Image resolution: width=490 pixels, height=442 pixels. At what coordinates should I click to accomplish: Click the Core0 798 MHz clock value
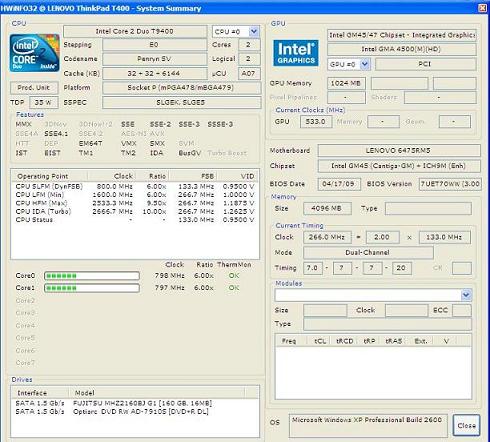point(169,276)
